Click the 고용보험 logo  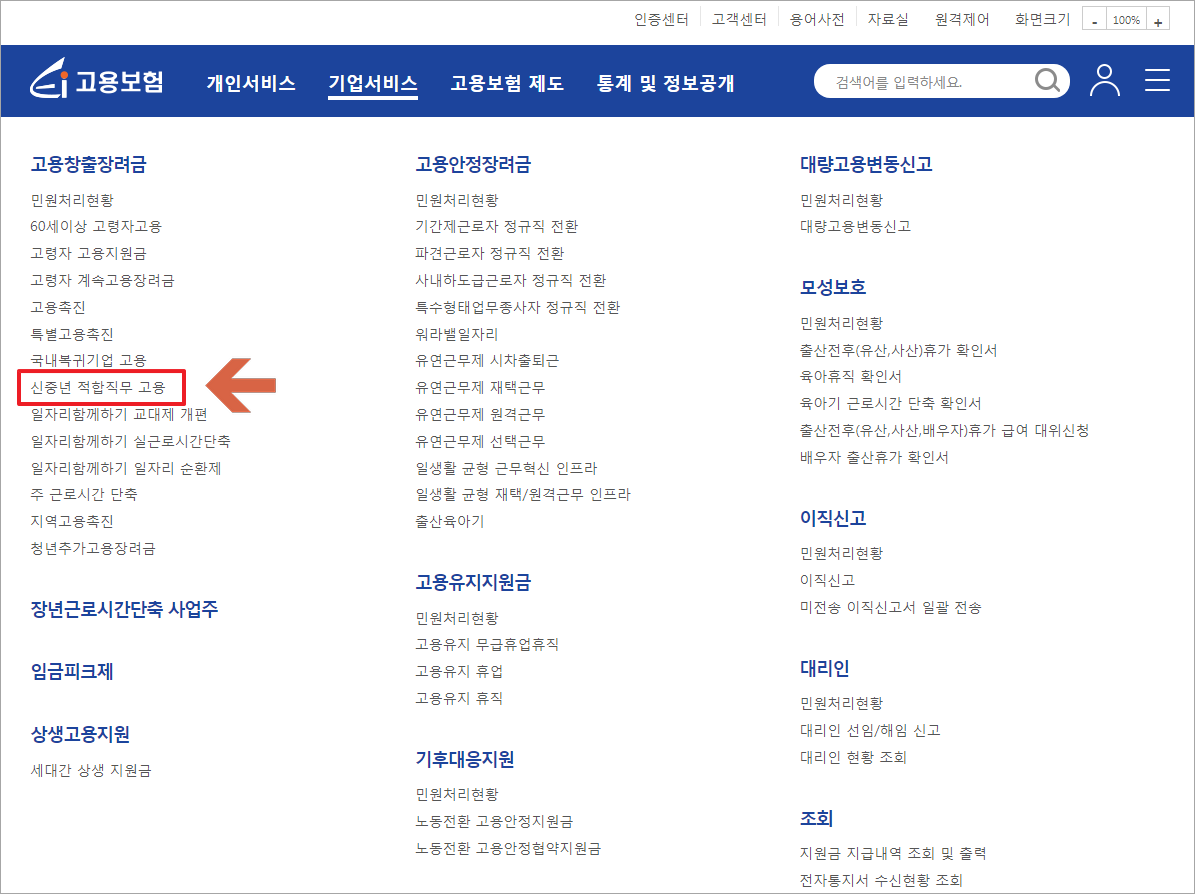(x=97, y=80)
